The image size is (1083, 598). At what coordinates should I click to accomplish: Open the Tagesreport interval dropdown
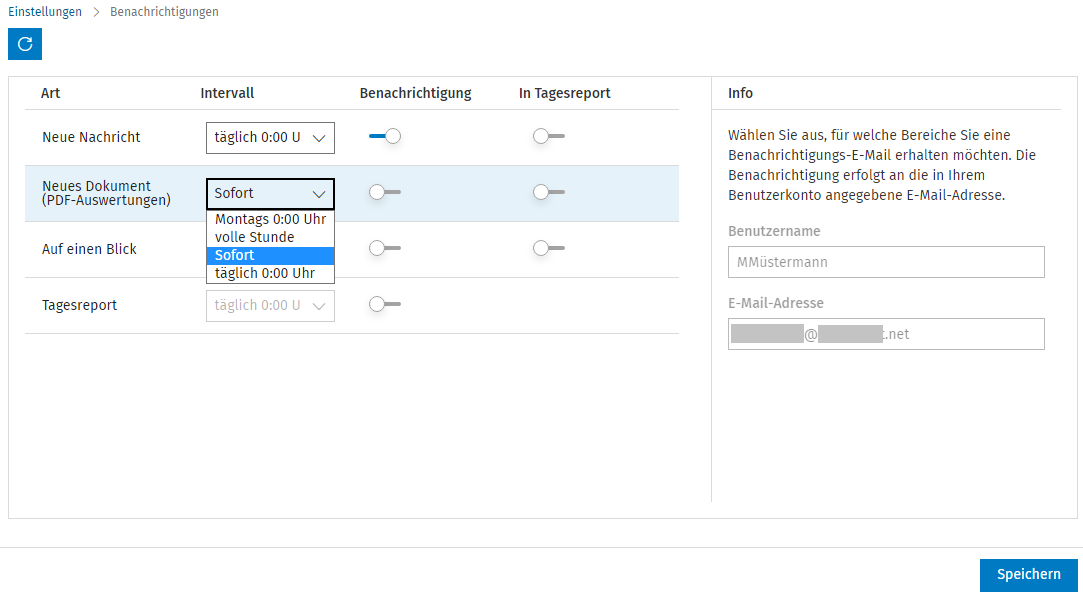coord(270,305)
